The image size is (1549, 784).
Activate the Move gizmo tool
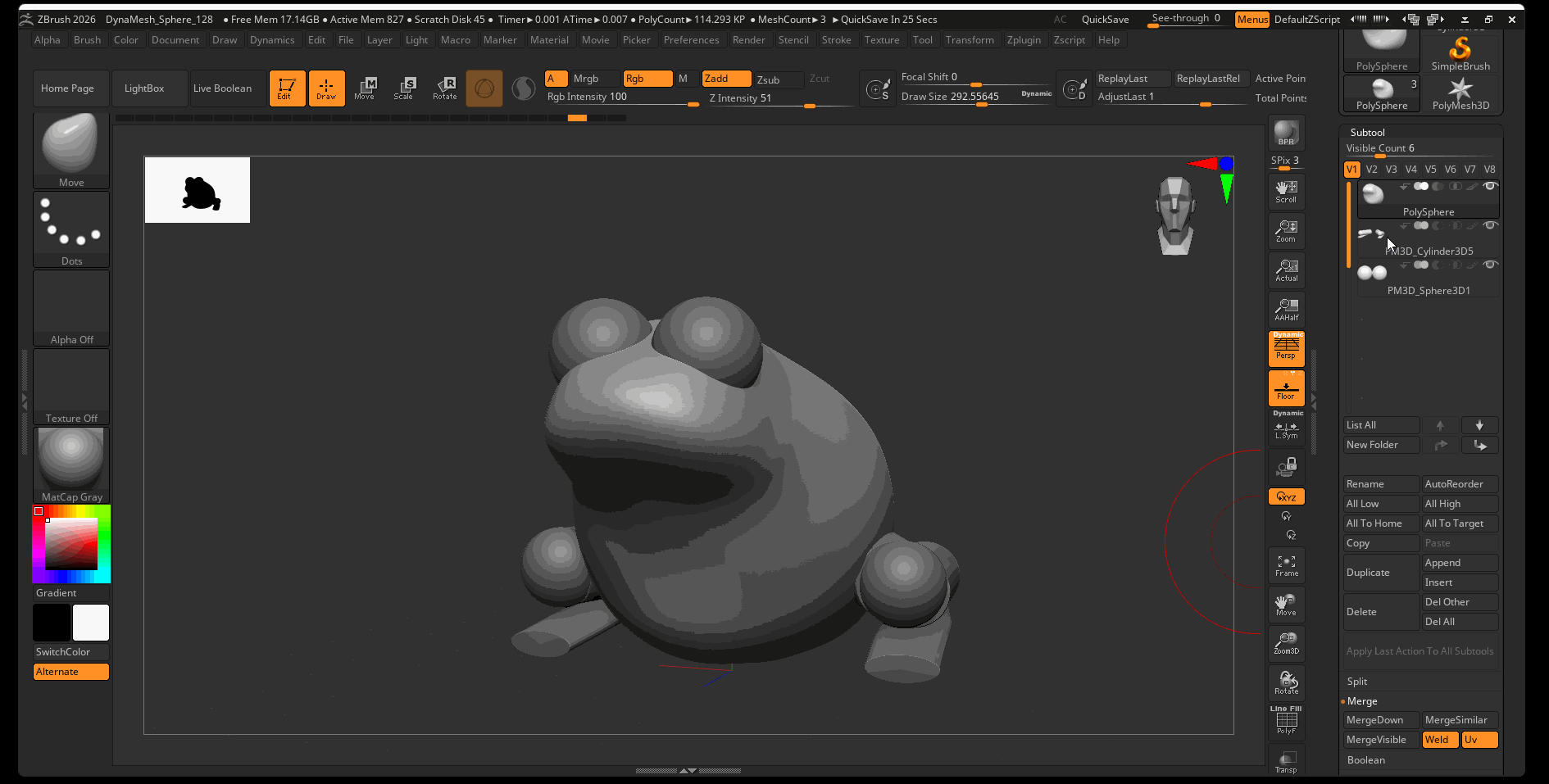[365, 88]
